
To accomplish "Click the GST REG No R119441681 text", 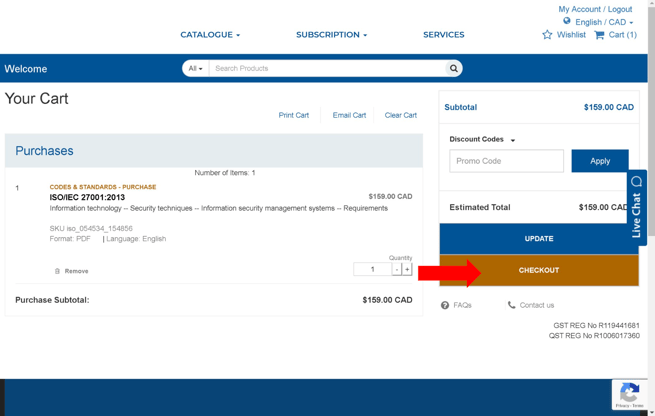I will click(596, 325).
